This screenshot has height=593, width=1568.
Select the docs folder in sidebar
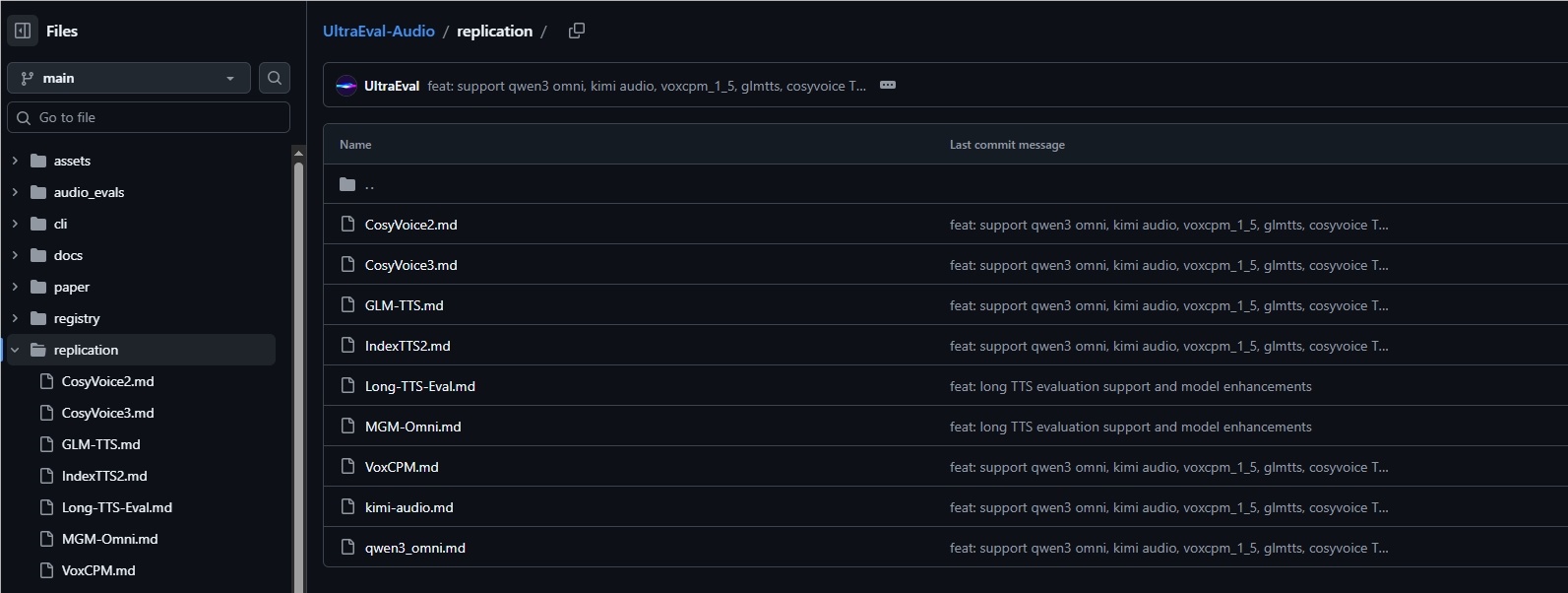68,255
